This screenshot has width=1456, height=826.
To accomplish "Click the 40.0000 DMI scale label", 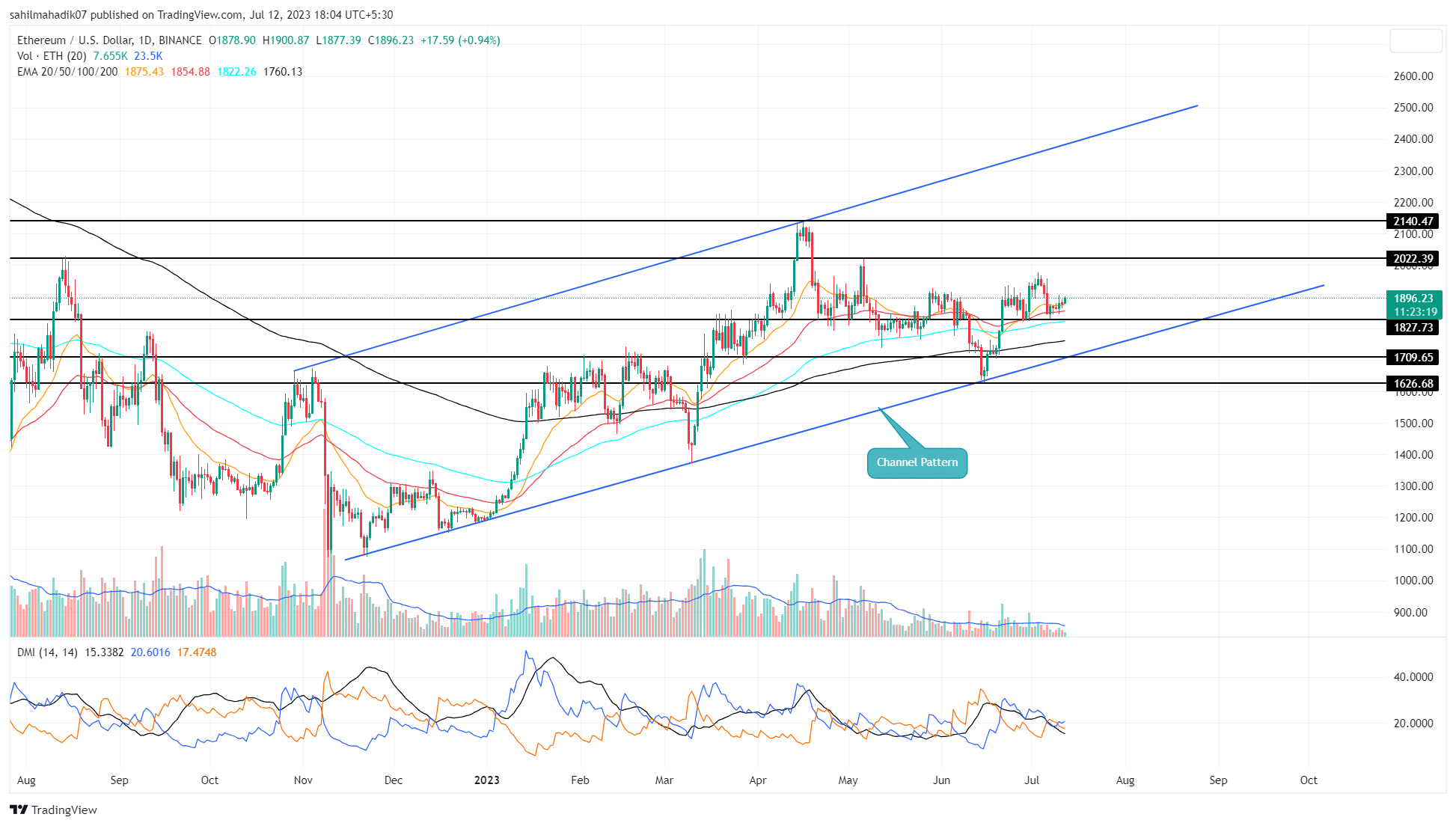I will pyautogui.click(x=1413, y=676).
